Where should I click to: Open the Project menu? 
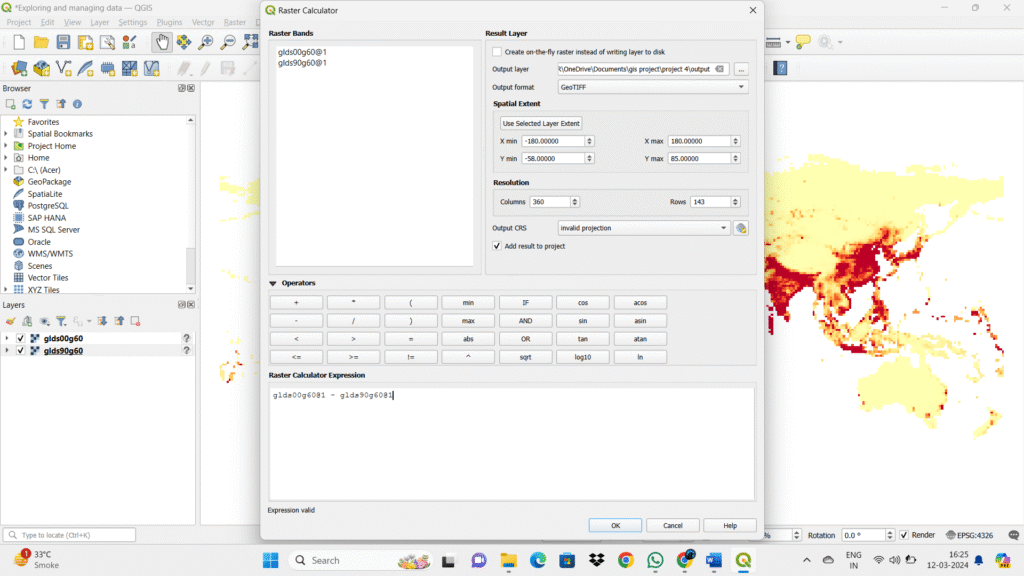(19, 22)
